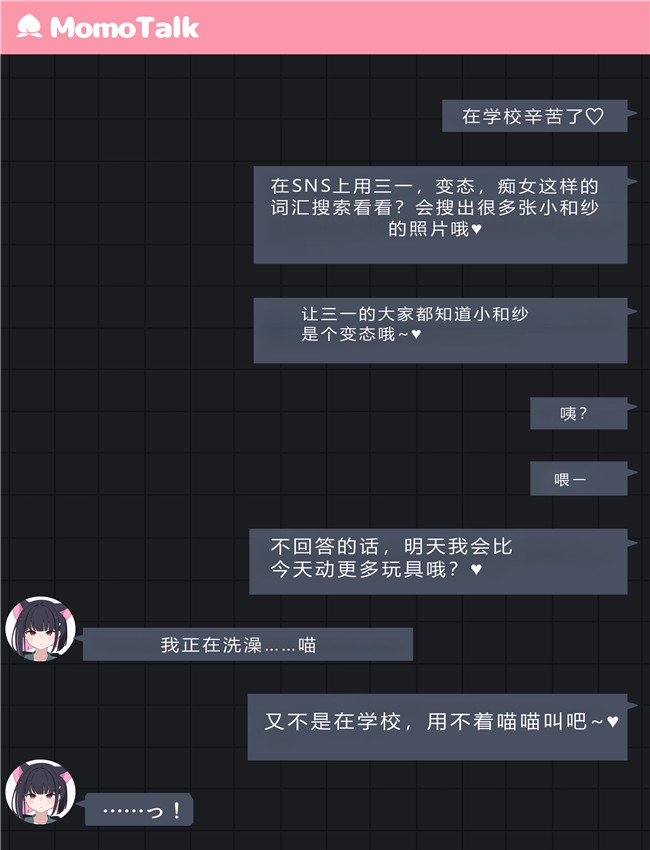Click the heart after 玩具哦?

(x=476, y=569)
